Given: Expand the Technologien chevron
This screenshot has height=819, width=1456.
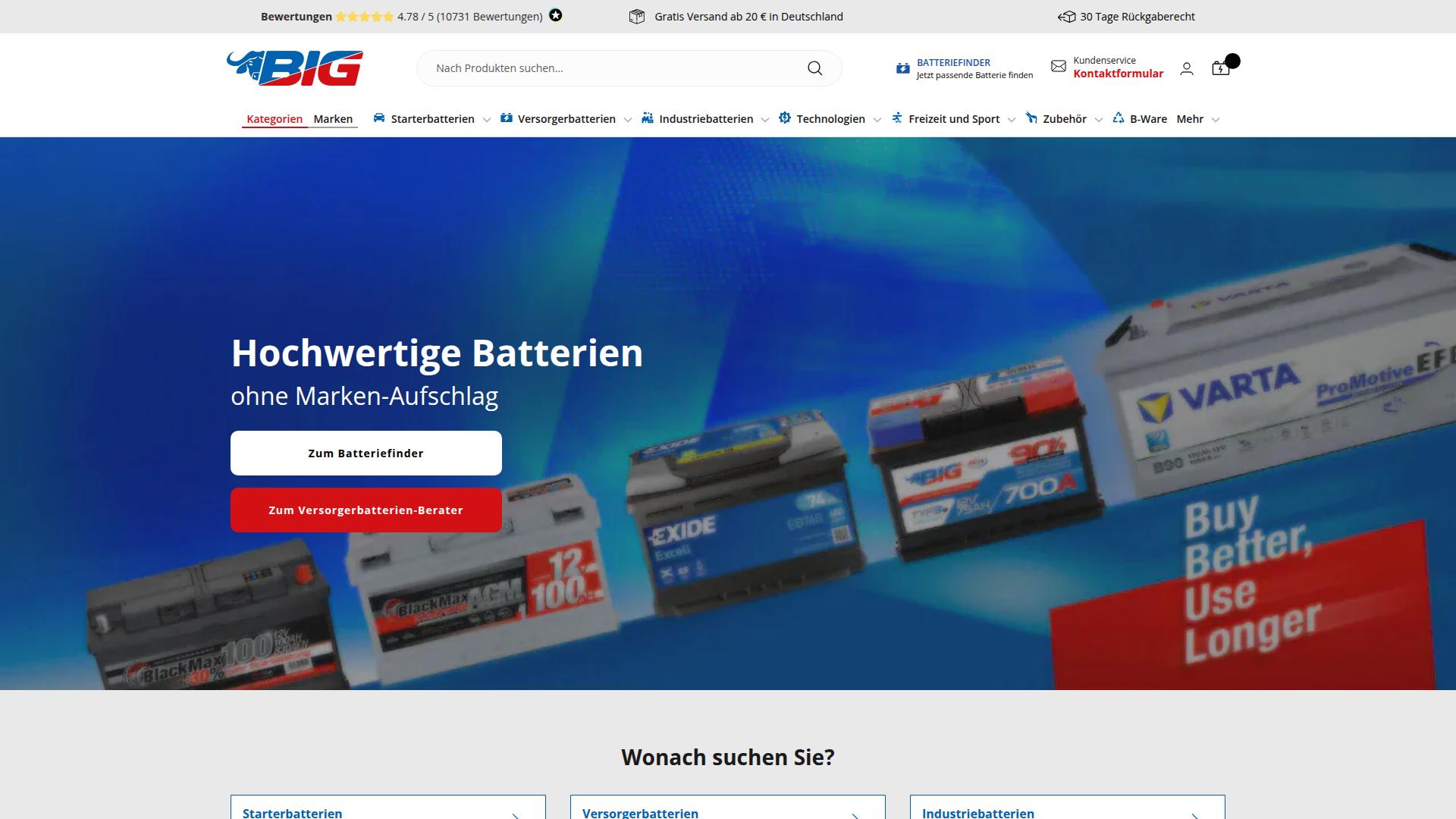Looking at the screenshot, I should tap(877, 120).
